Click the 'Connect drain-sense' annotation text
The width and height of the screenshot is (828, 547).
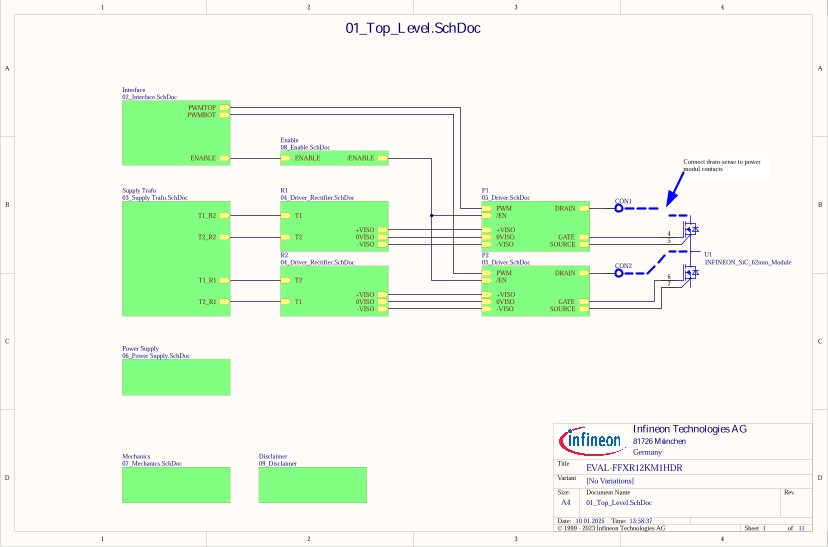pyautogui.click(x=721, y=165)
